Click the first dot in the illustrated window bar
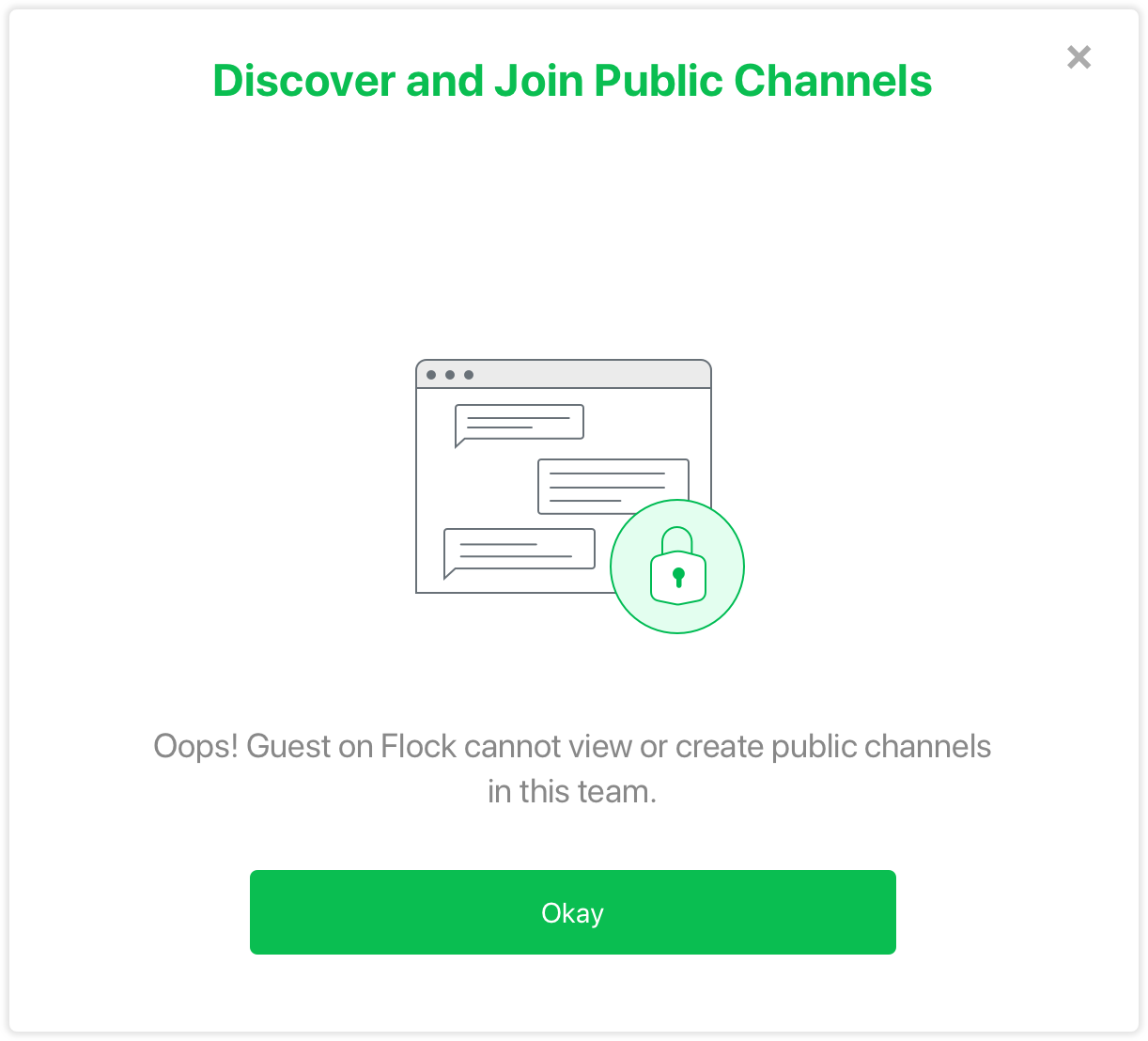The height and width of the screenshot is (1041, 1148). pos(431,375)
